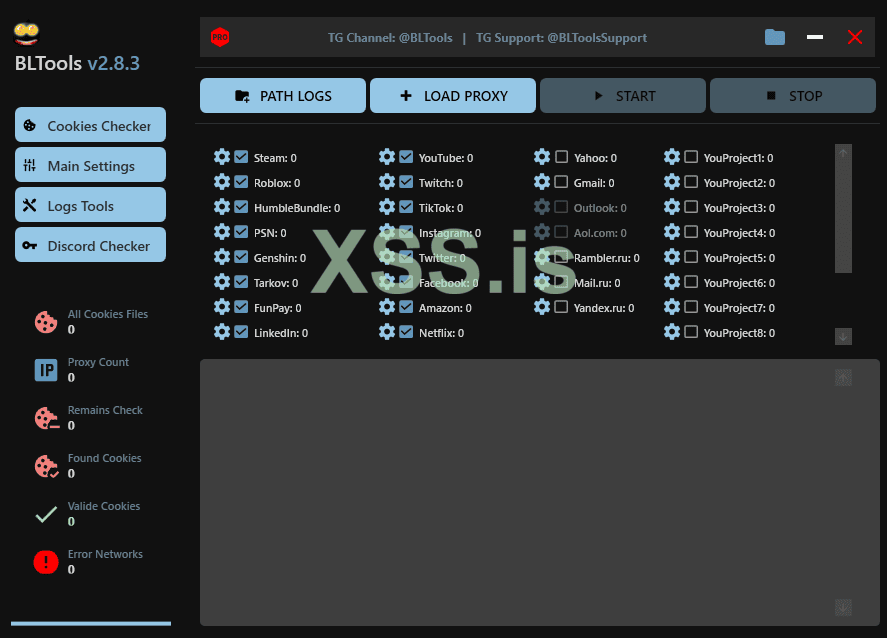Screen dimensions: 887x638
Task: Click the LOAD PROXY button
Action: click(x=454, y=96)
